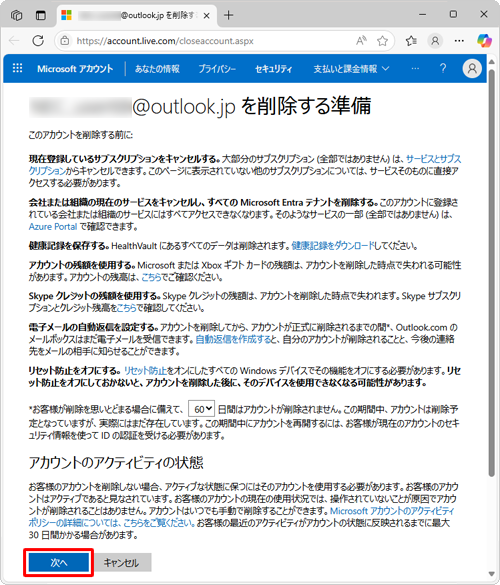This screenshot has width=500, height=585.
Task: Expand 支払いと課金情報 dropdown menu
Action: 351,69
